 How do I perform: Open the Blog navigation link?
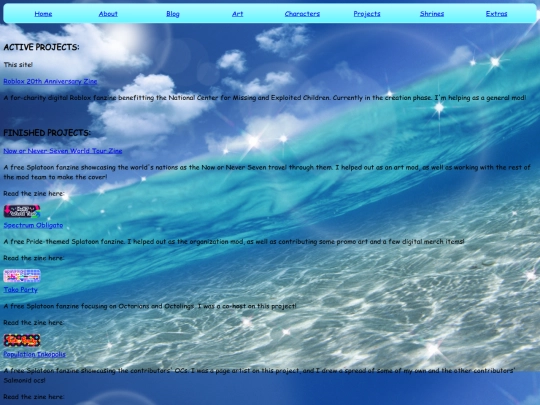(173, 14)
